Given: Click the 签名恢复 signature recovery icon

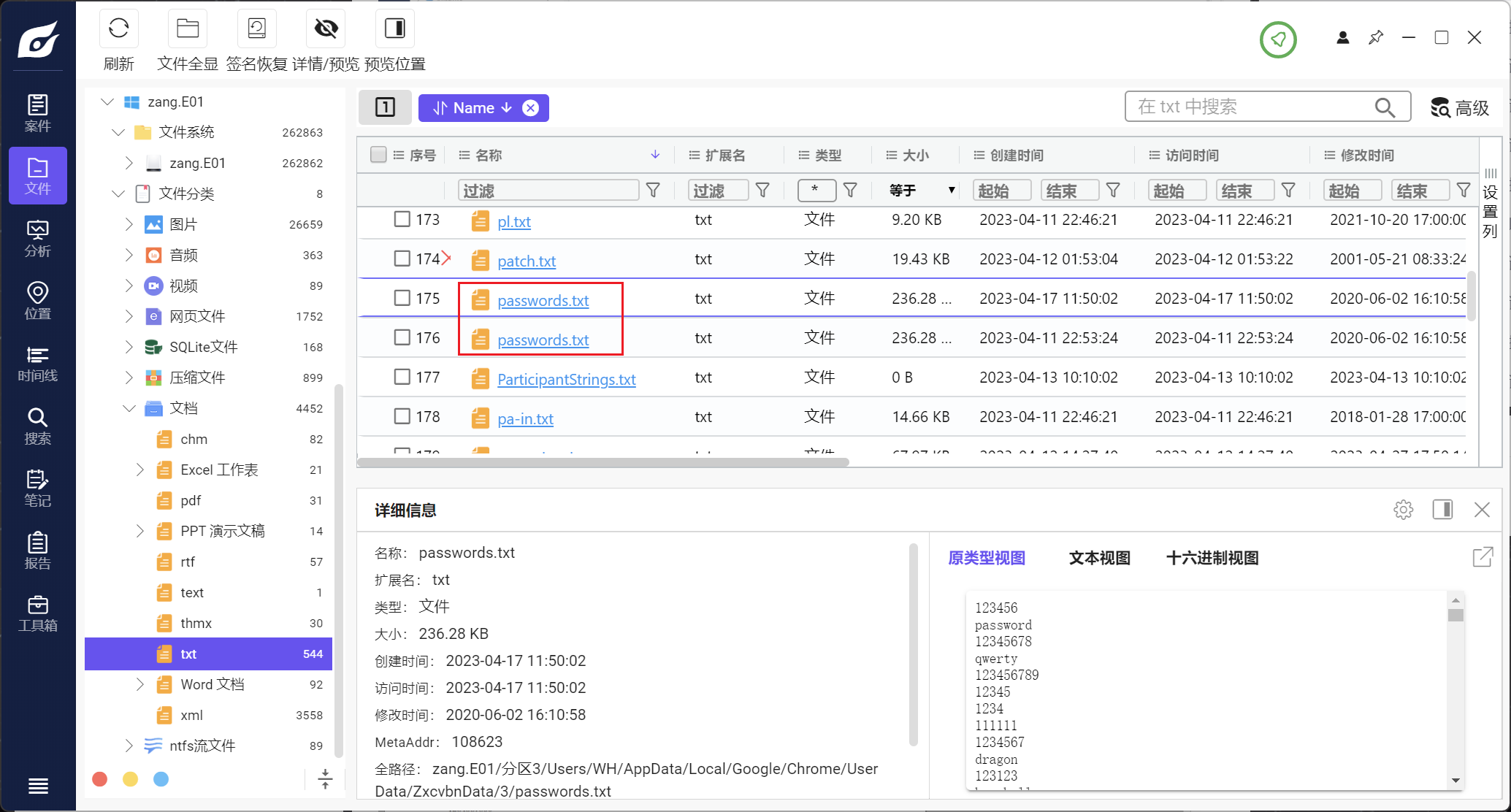Looking at the screenshot, I should coord(257,28).
